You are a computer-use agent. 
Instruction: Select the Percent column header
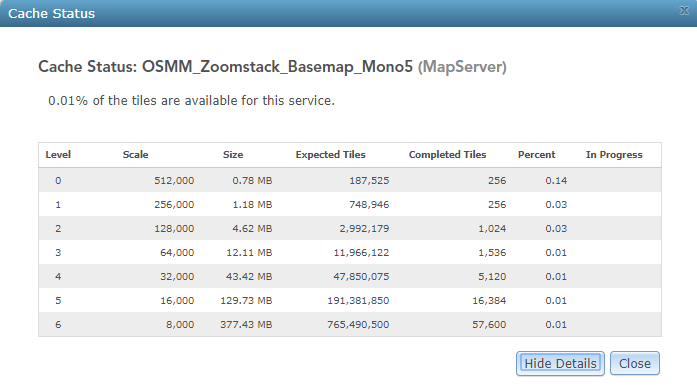[537, 155]
